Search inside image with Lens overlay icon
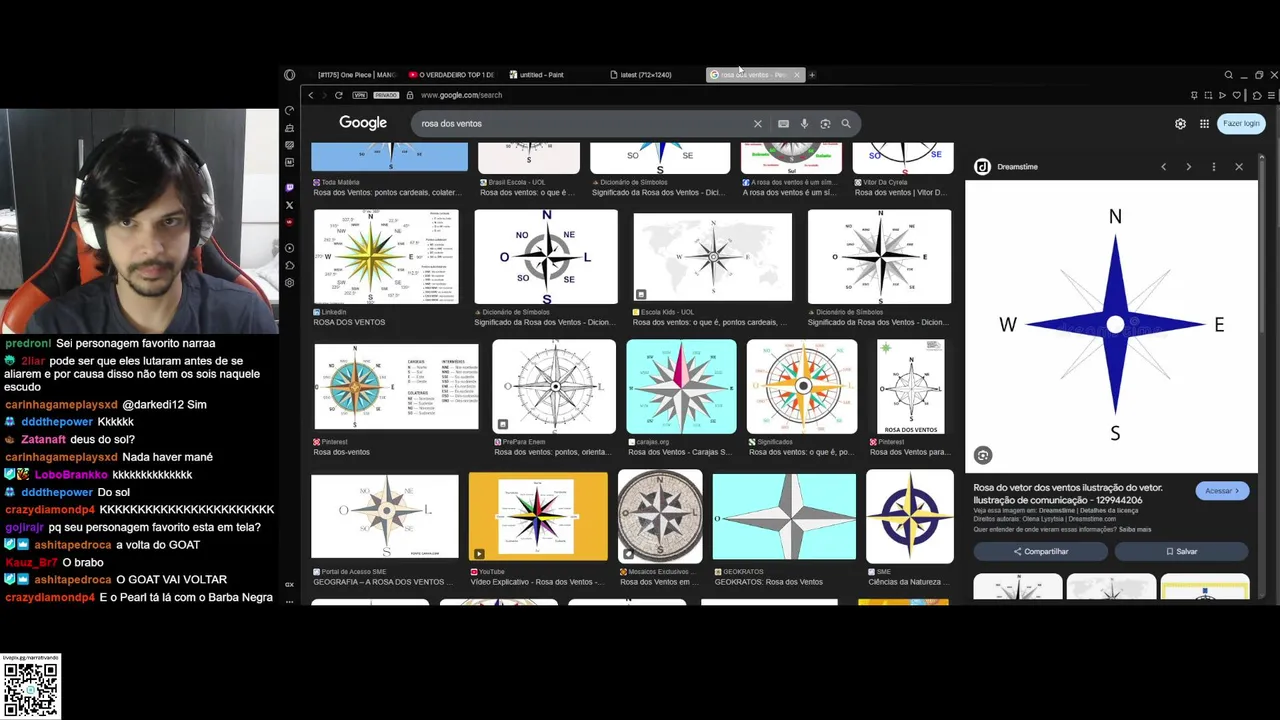Screen dimensions: 1280x720 [x=983, y=456]
